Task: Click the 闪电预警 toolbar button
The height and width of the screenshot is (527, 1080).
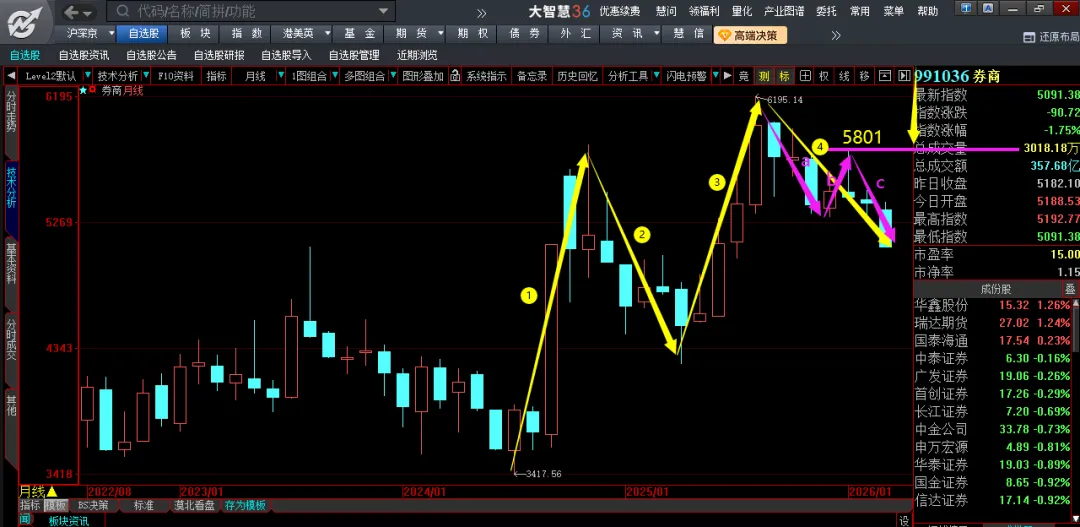Action: (x=686, y=76)
